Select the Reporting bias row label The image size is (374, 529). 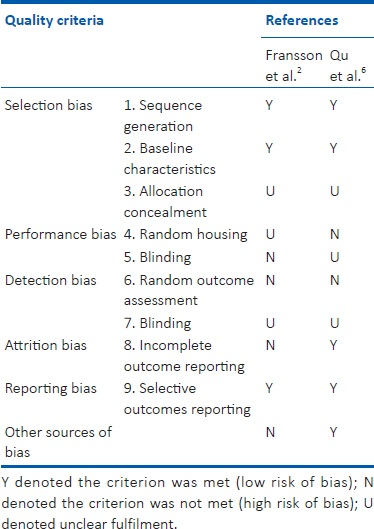pos(51,388)
